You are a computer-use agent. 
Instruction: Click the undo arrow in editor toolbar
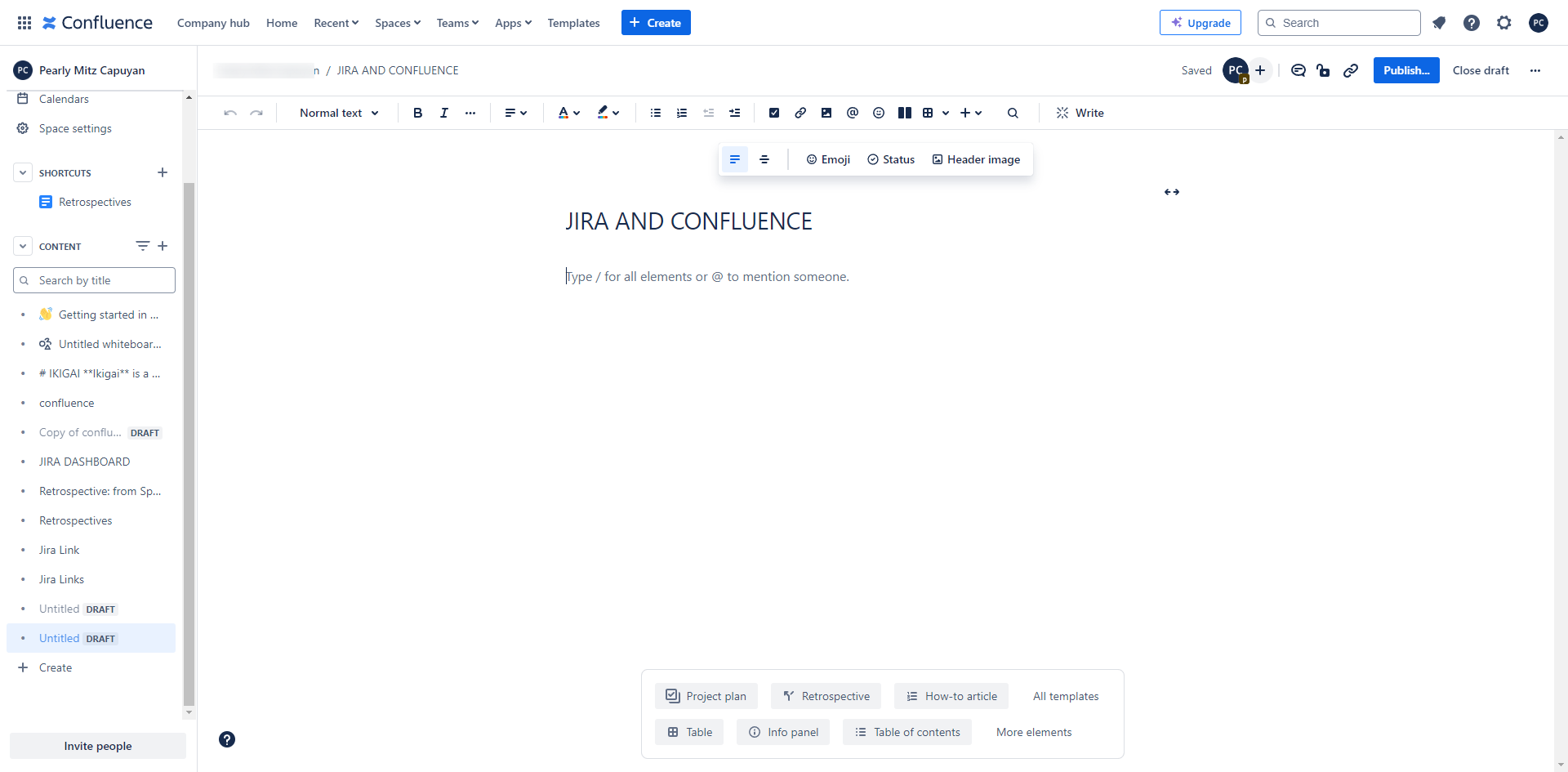tap(230, 113)
